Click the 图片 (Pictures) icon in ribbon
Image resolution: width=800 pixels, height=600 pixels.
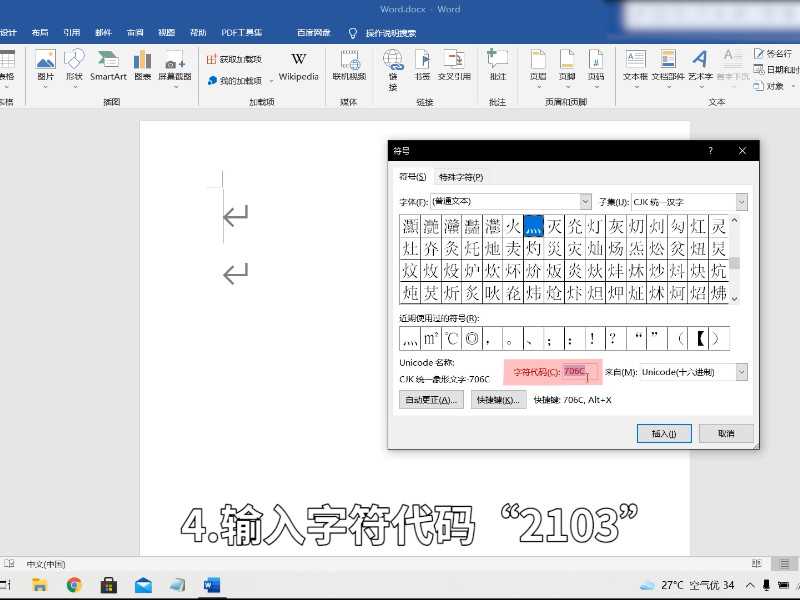click(45, 64)
